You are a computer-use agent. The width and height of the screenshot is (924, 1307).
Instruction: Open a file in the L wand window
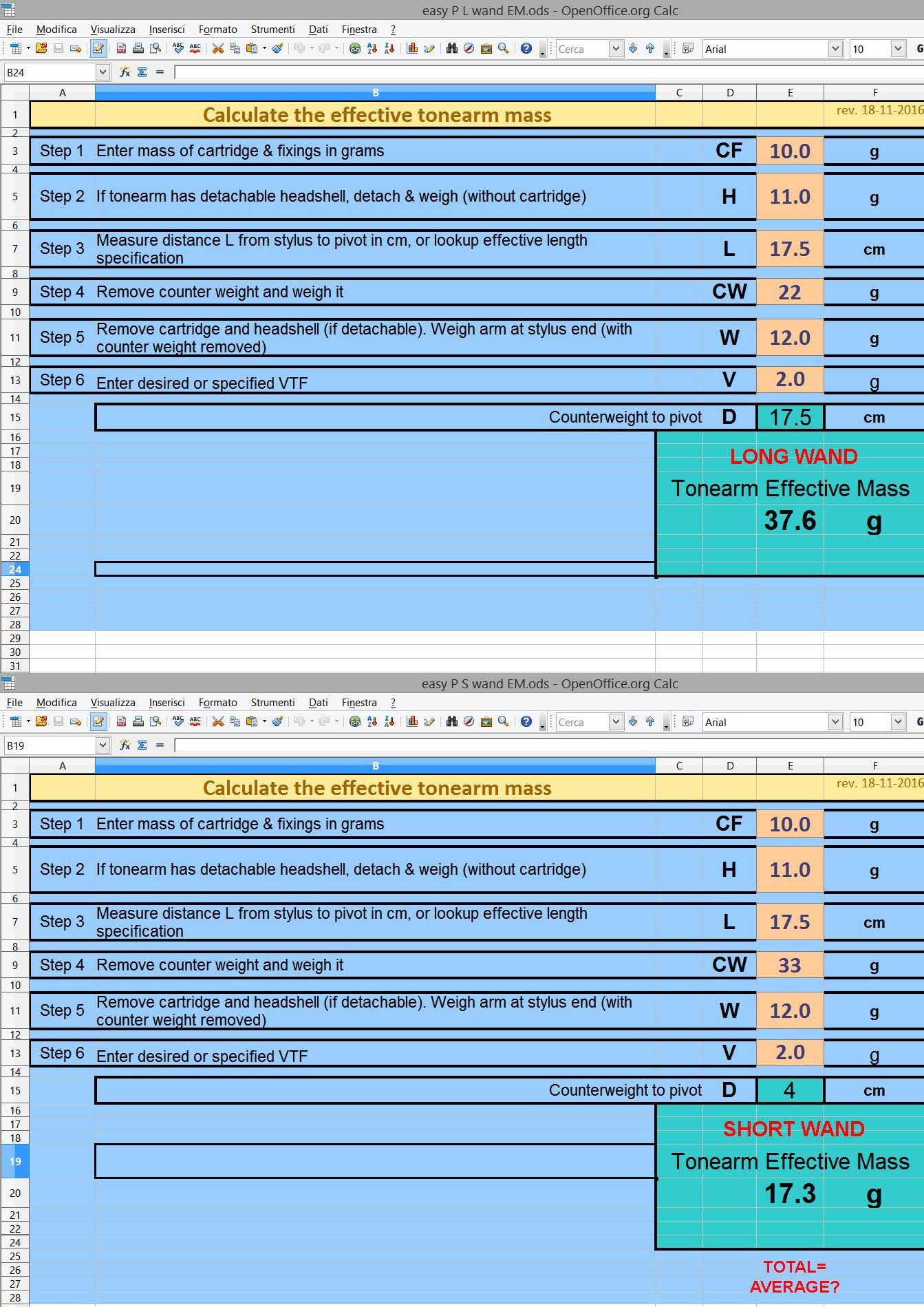tap(41, 49)
